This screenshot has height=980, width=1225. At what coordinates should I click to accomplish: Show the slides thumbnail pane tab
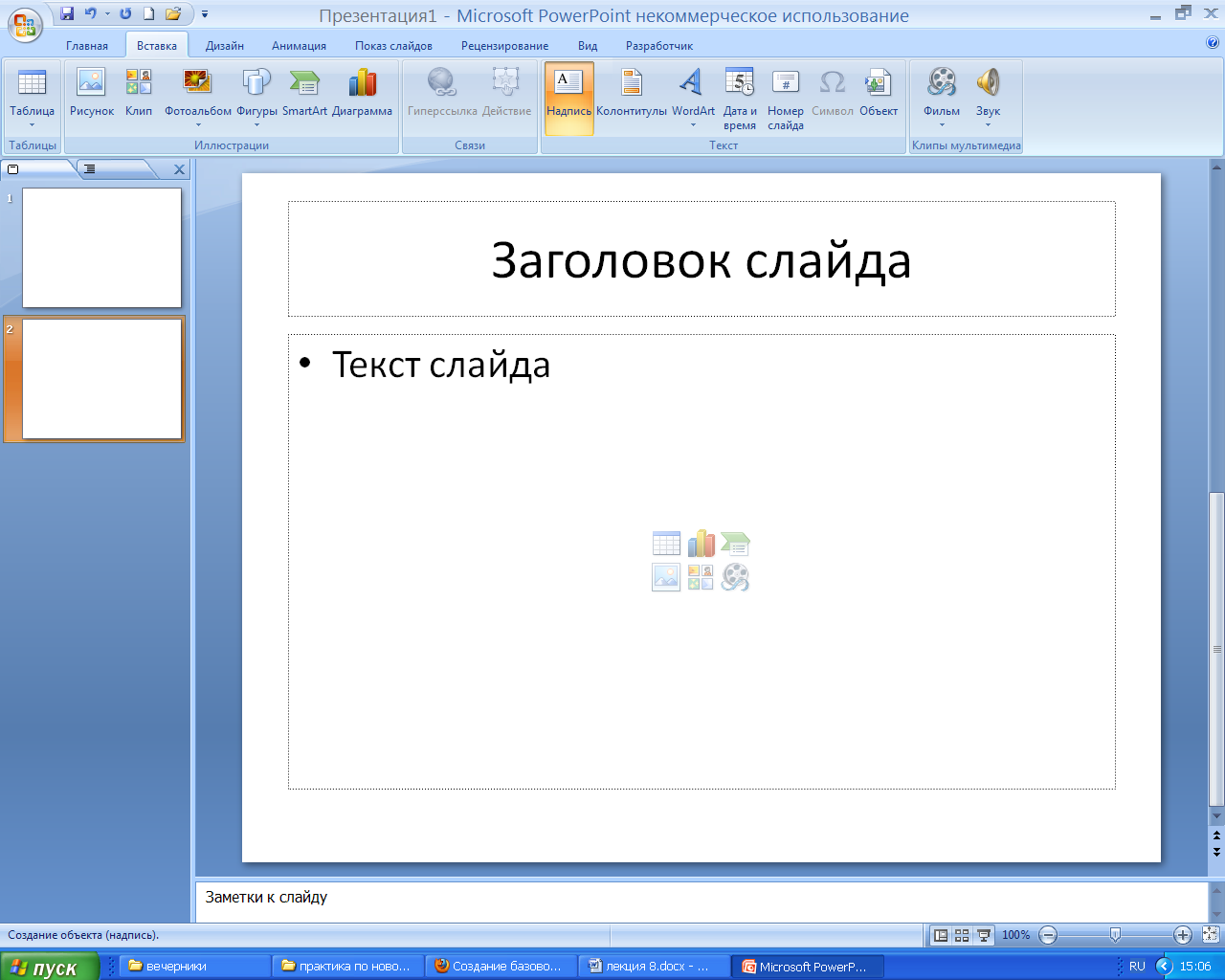36,169
